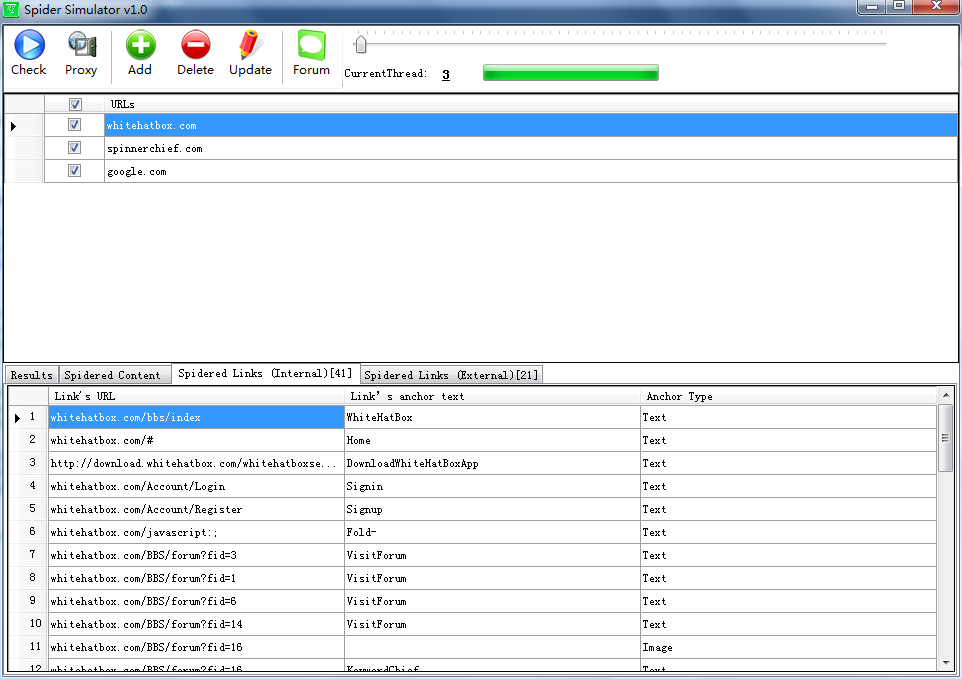
Task: Open the Proxy settings icon
Action: coord(81,46)
